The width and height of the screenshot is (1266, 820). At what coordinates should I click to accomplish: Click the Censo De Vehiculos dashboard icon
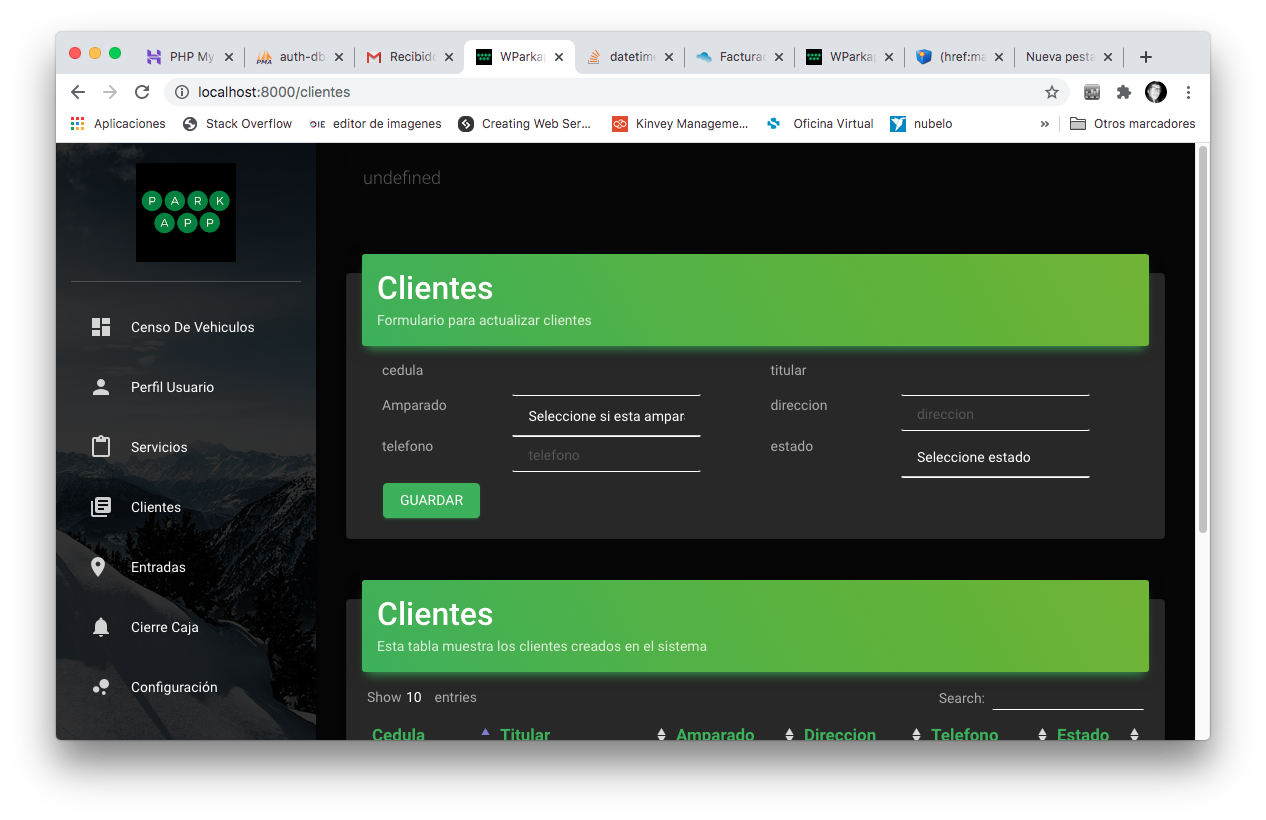tap(100, 327)
